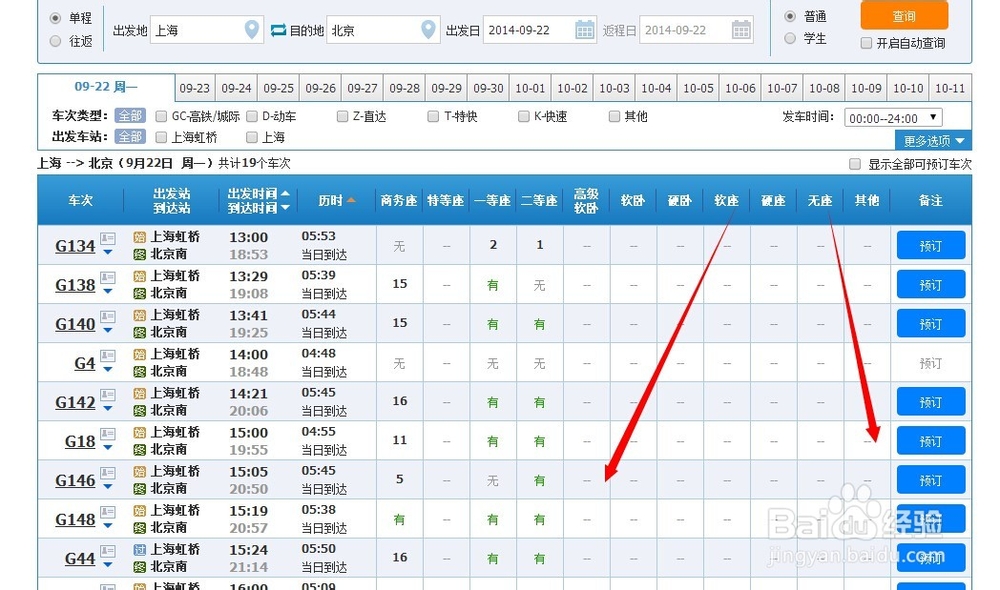Viewport: 1000px width, 590px height.
Task: Switch to the 09-25 date tab
Action: click(x=279, y=88)
